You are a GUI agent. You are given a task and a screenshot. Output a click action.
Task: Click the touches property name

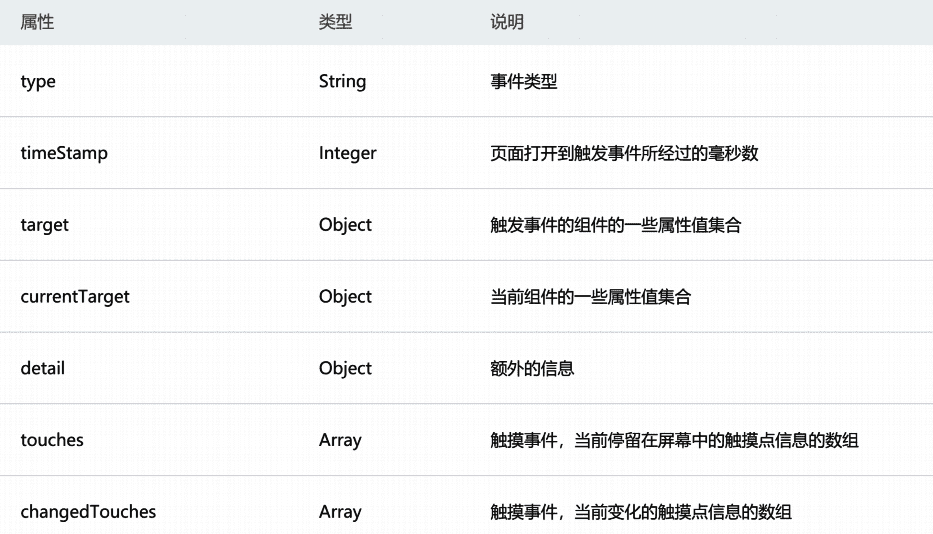(x=52, y=440)
